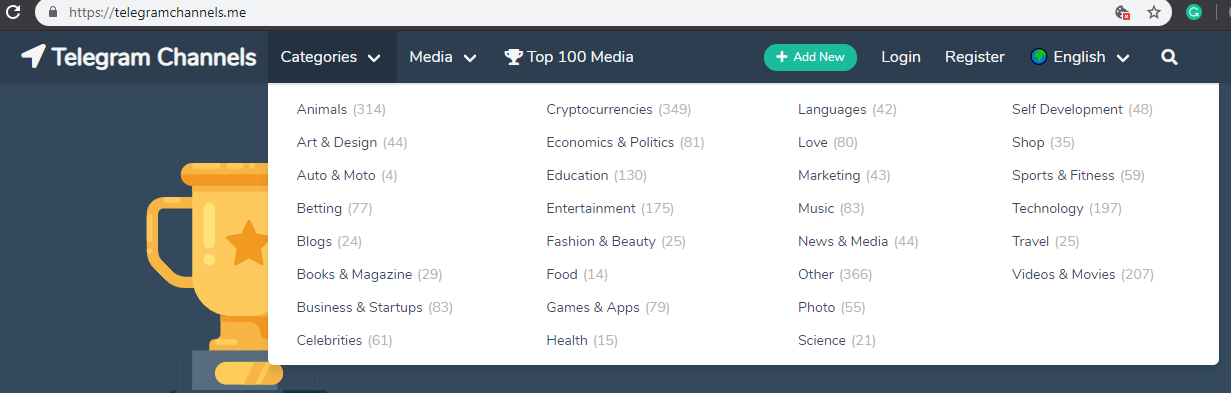
Task: Click the blocked cookies icon in address bar
Action: tap(1123, 13)
